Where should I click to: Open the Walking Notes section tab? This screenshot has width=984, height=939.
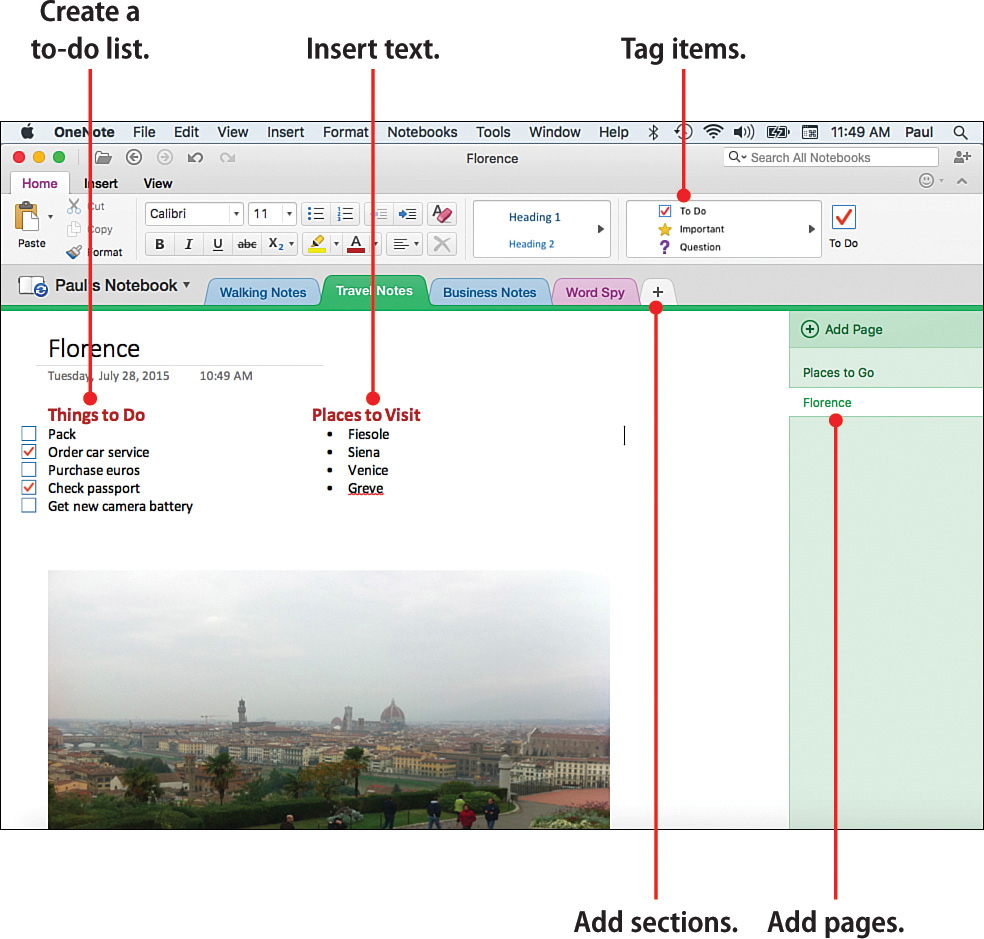263,292
